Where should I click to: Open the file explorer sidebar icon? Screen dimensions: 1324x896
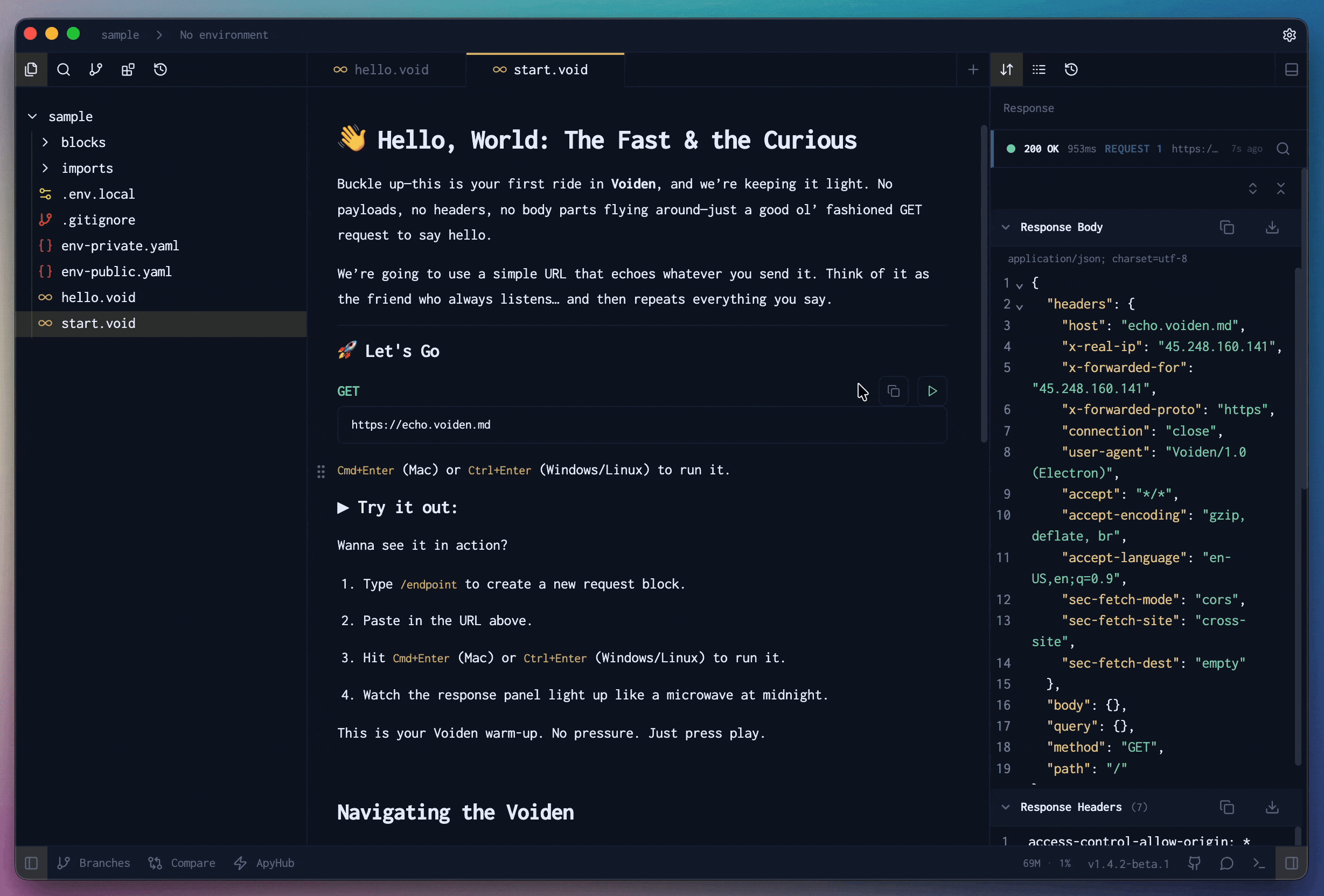pyautogui.click(x=31, y=69)
